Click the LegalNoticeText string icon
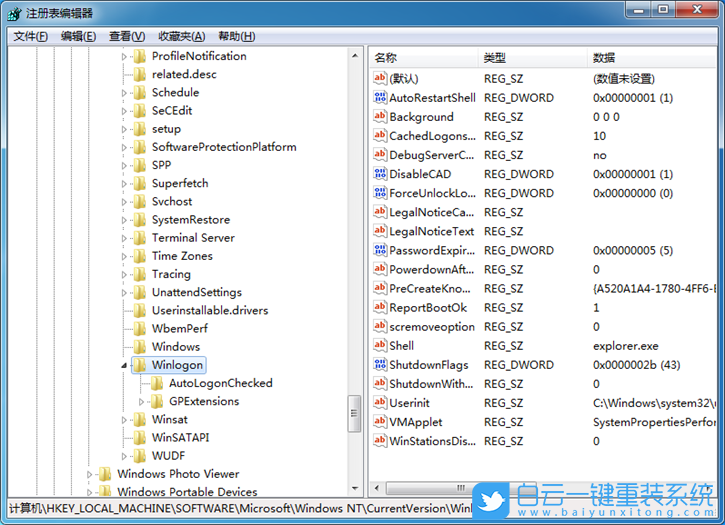725x525 pixels. click(x=380, y=231)
